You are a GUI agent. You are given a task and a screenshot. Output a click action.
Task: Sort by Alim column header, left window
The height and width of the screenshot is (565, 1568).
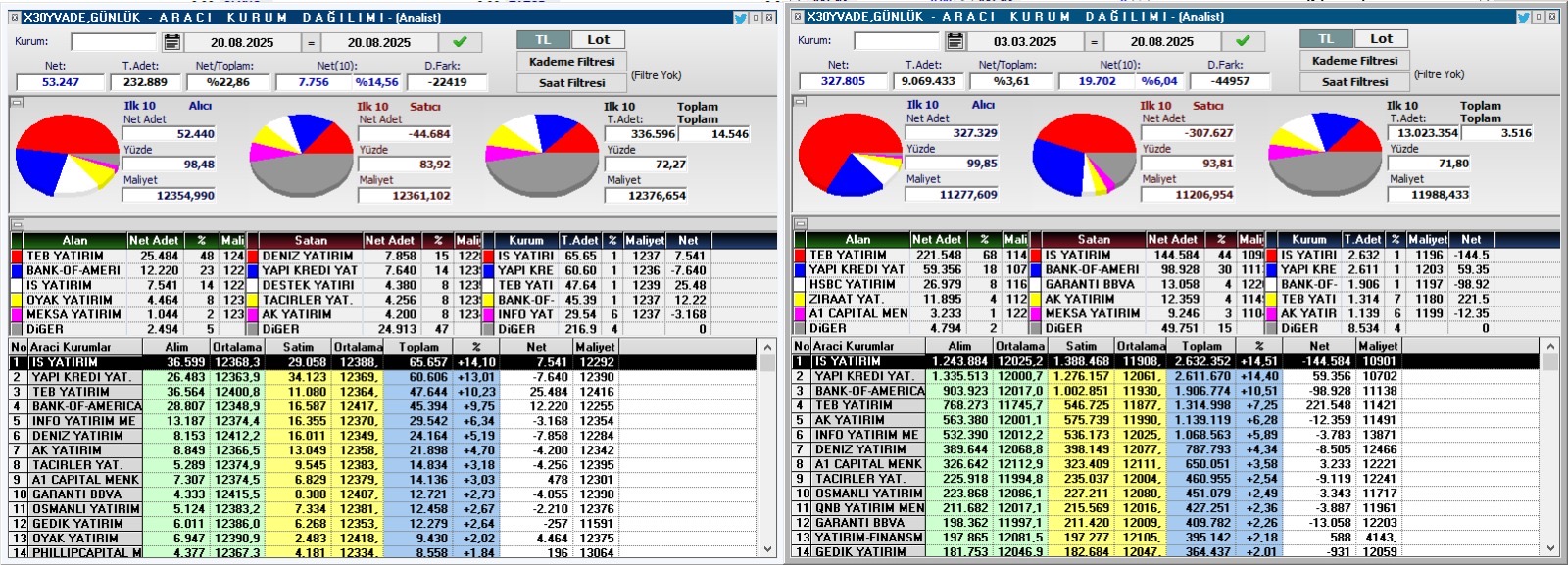[x=176, y=347]
